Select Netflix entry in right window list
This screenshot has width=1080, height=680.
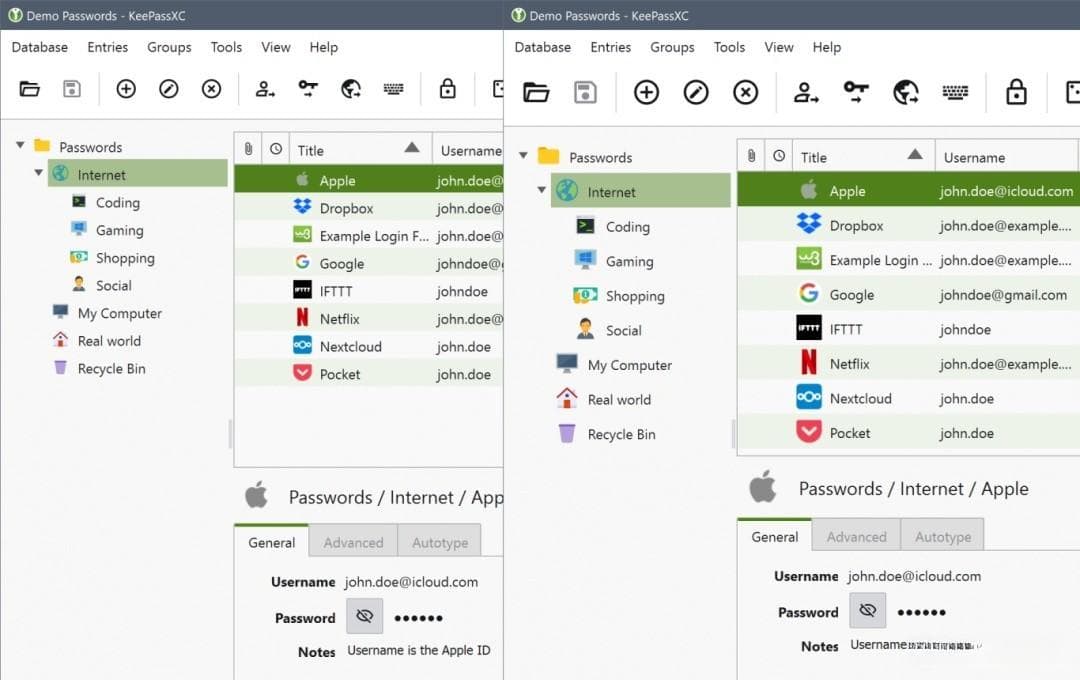tap(908, 363)
